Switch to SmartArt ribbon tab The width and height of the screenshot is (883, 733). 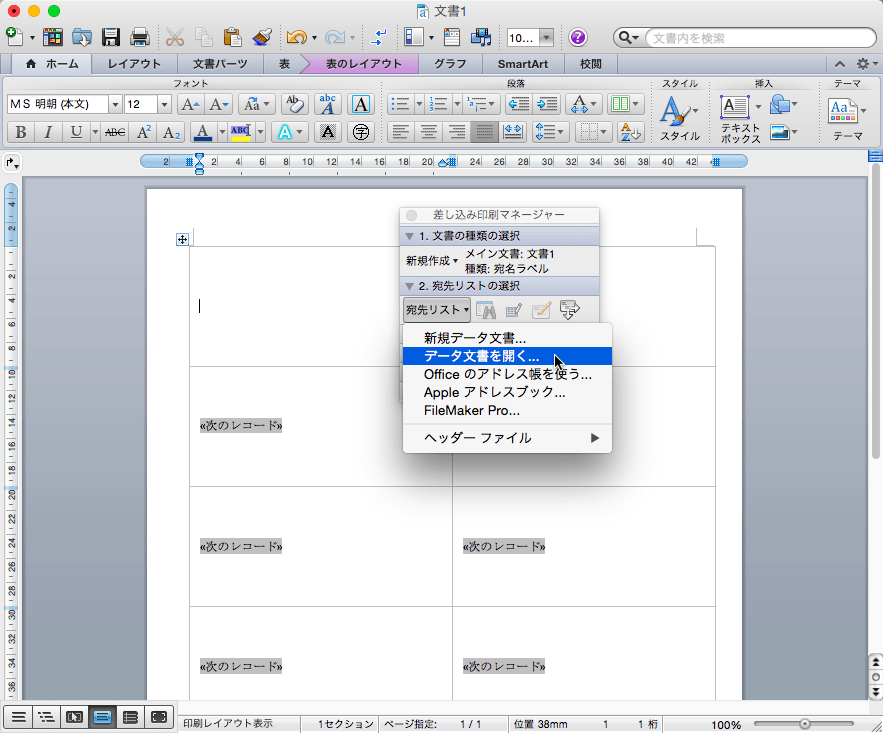(x=523, y=64)
